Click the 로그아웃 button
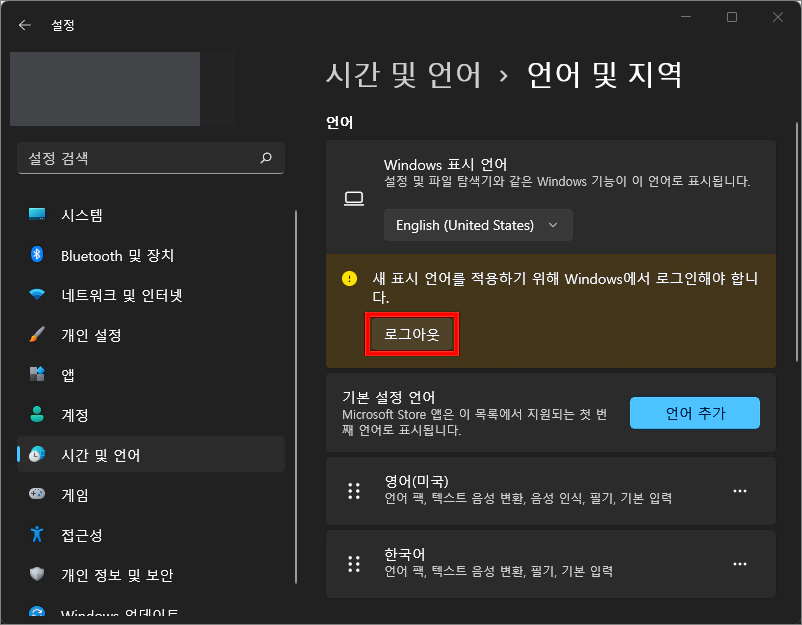The image size is (802, 625). (x=412, y=334)
